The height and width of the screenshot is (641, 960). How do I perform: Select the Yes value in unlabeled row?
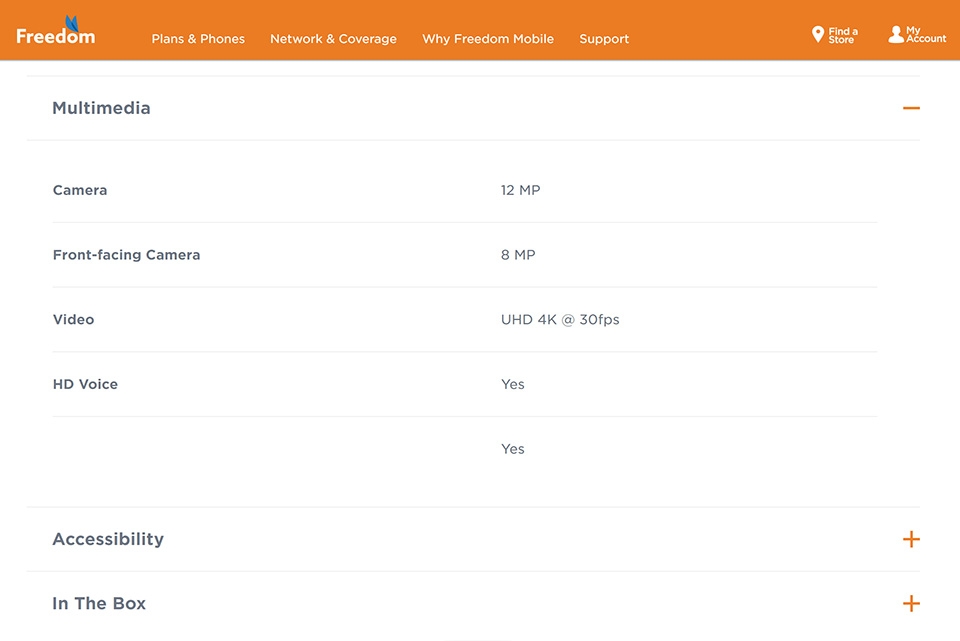pyautogui.click(x=512, y=449)
